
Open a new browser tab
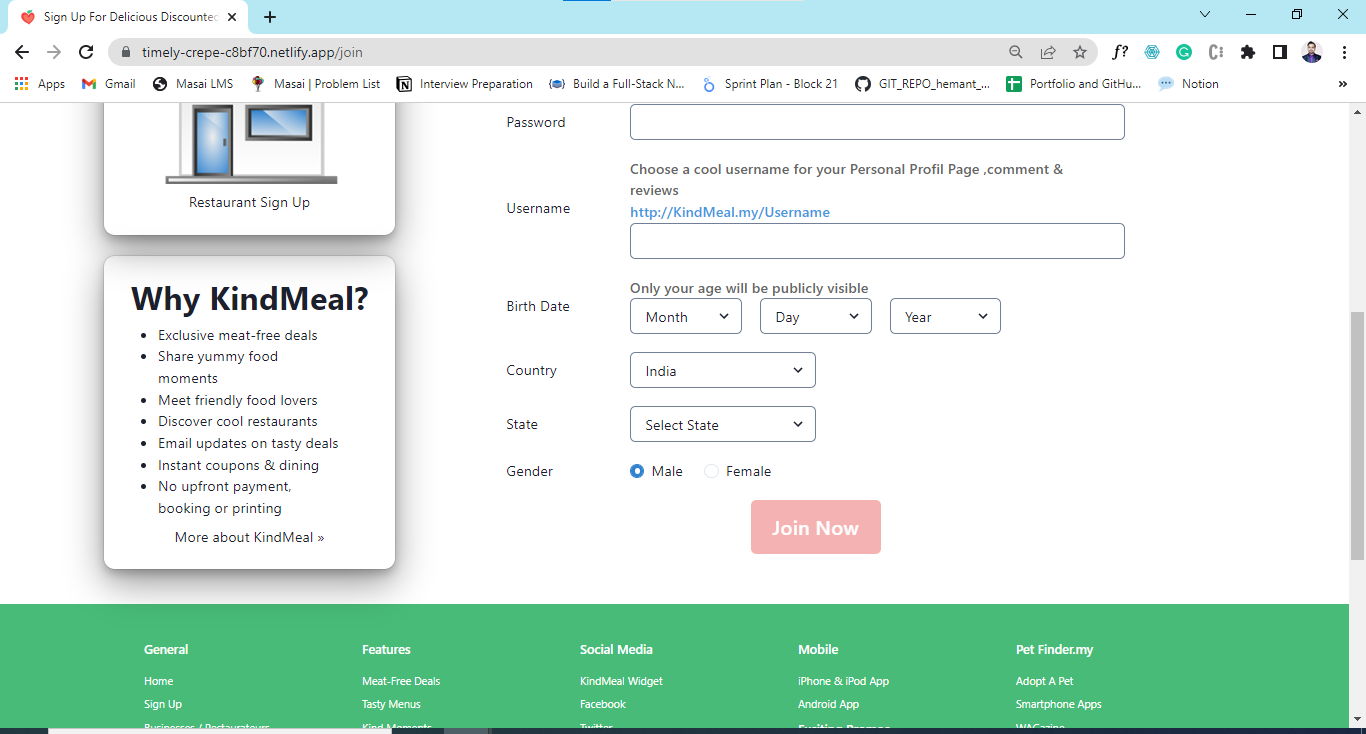[270, 17]
